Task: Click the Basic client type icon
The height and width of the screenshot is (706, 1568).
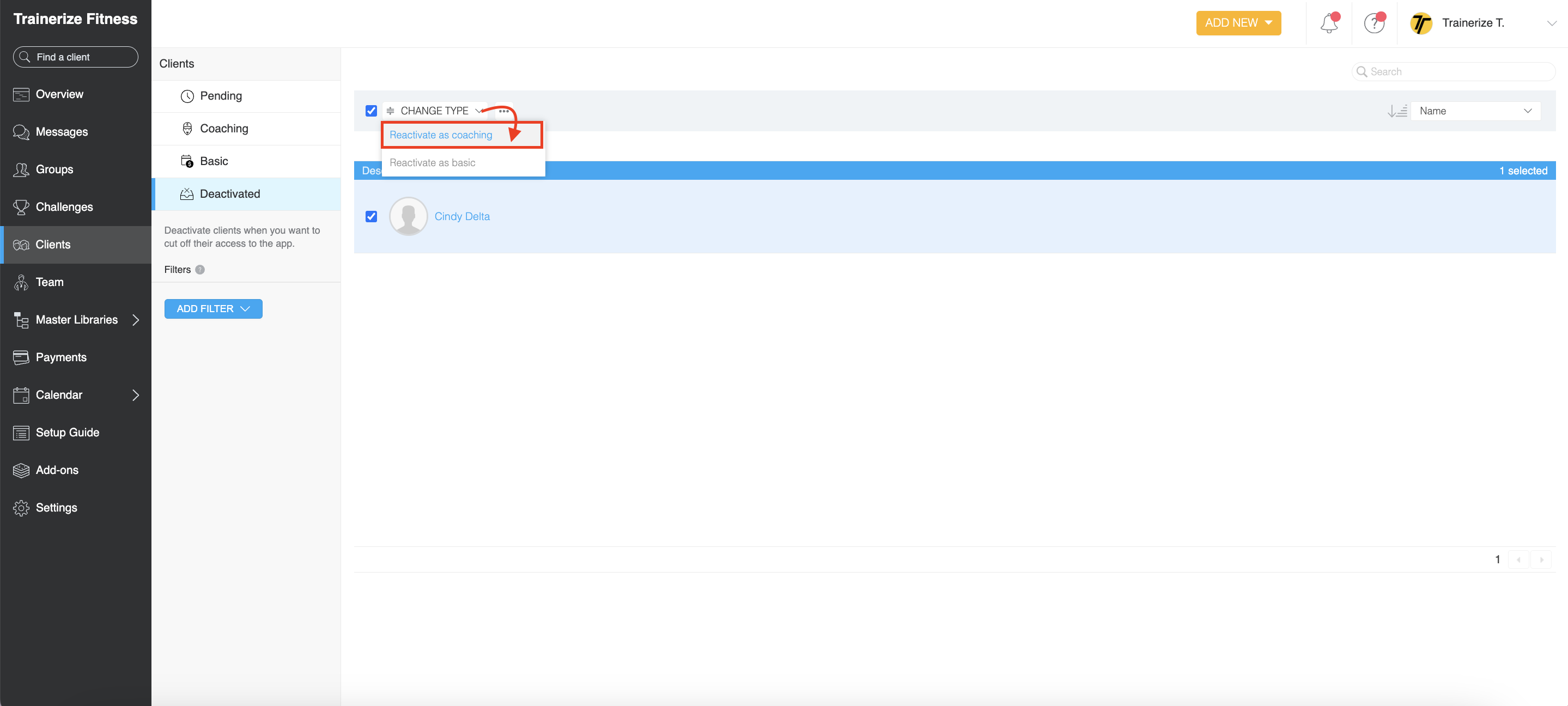Action: pos(187,161)
